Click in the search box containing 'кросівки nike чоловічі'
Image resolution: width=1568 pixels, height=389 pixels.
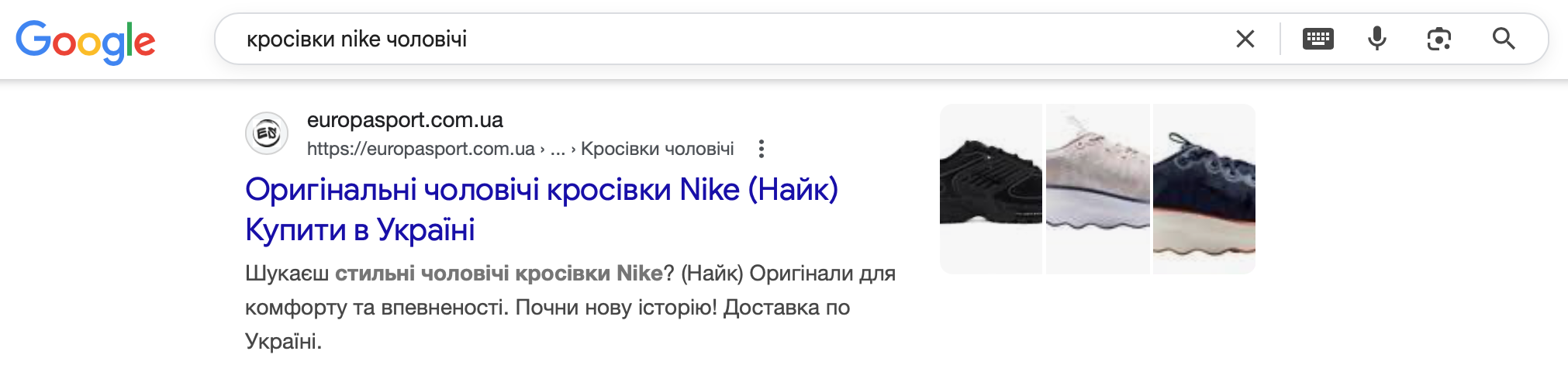tap(698, 39)
